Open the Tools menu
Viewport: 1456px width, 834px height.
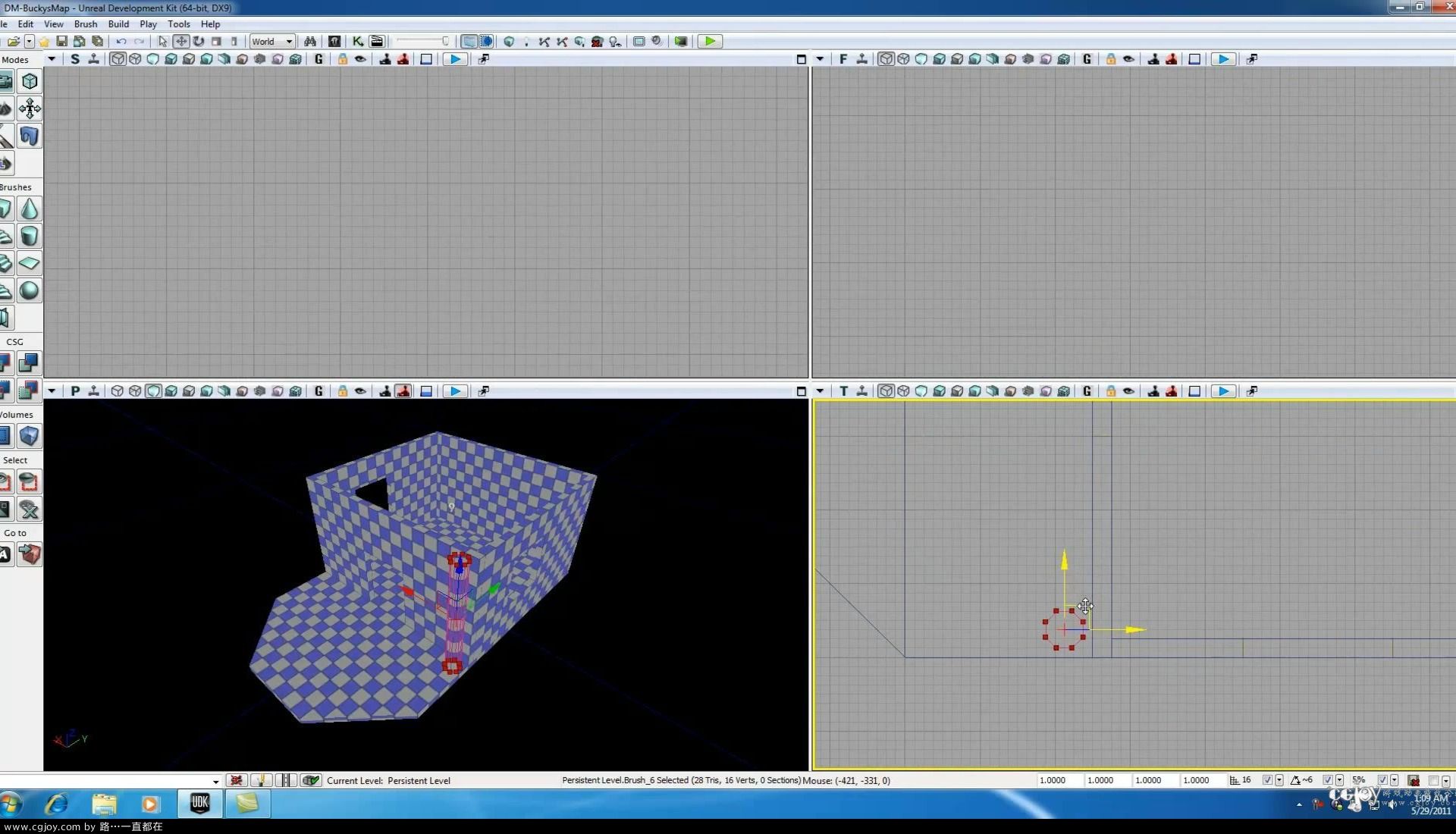179,24
